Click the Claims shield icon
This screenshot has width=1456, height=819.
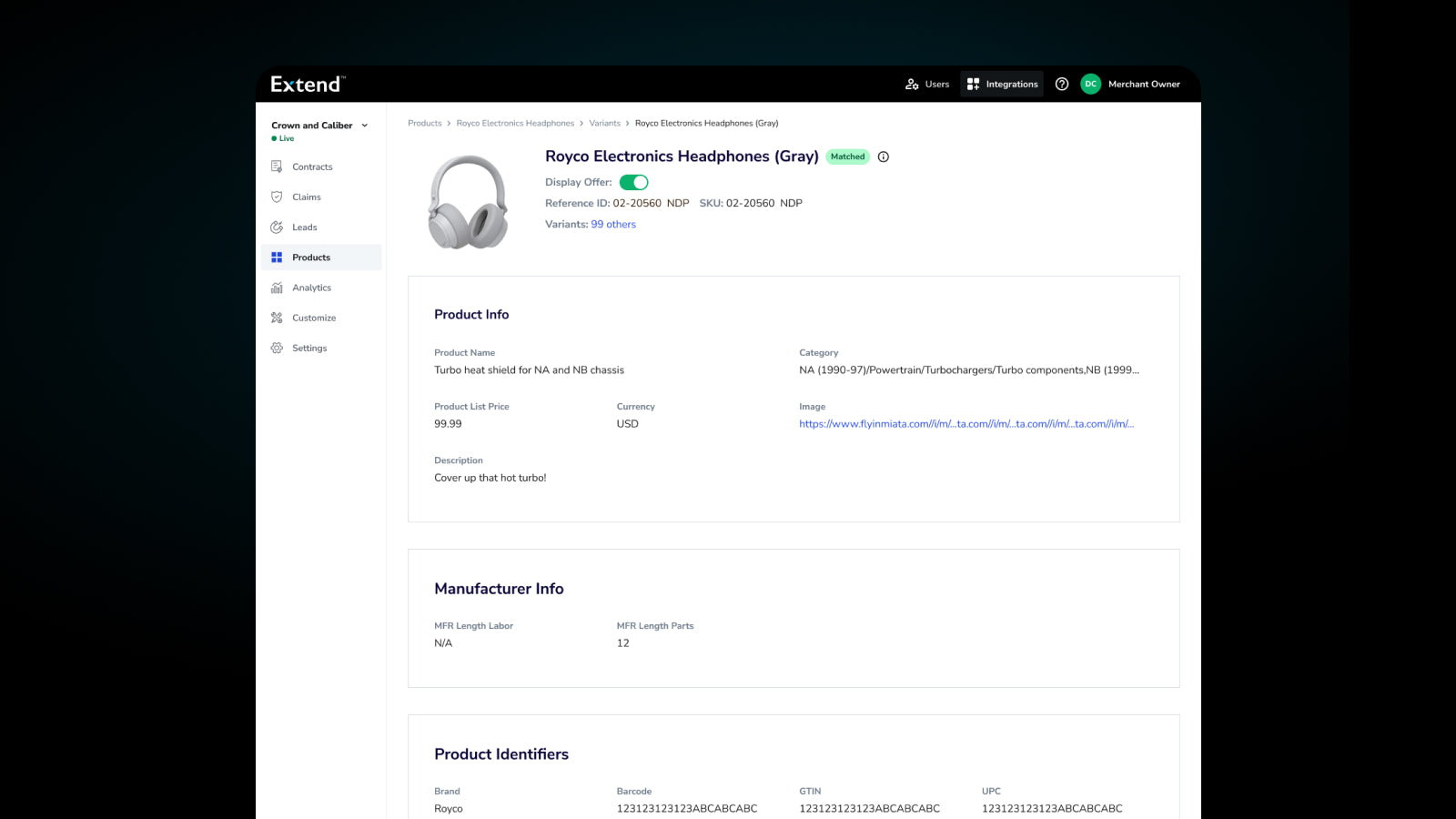point(277,197)
